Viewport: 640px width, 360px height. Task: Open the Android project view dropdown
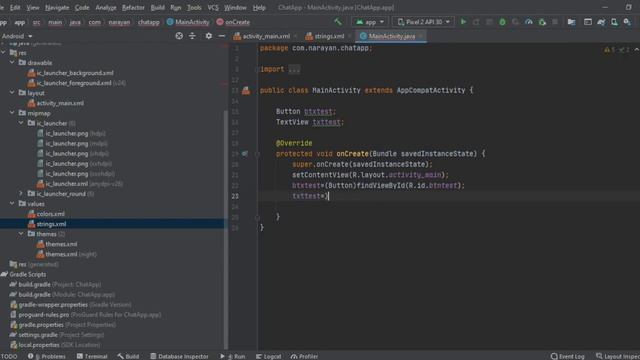[17, 36]
